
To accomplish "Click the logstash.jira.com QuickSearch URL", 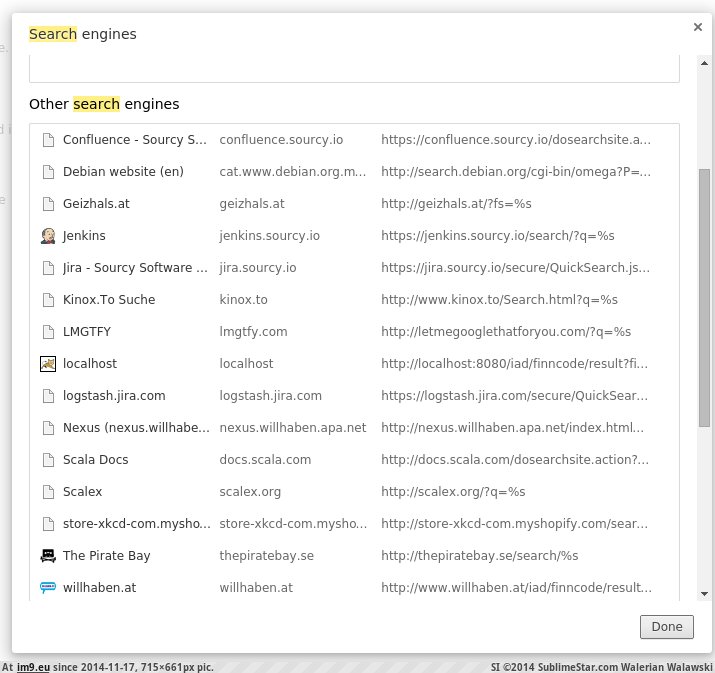I will click(515, 396).
